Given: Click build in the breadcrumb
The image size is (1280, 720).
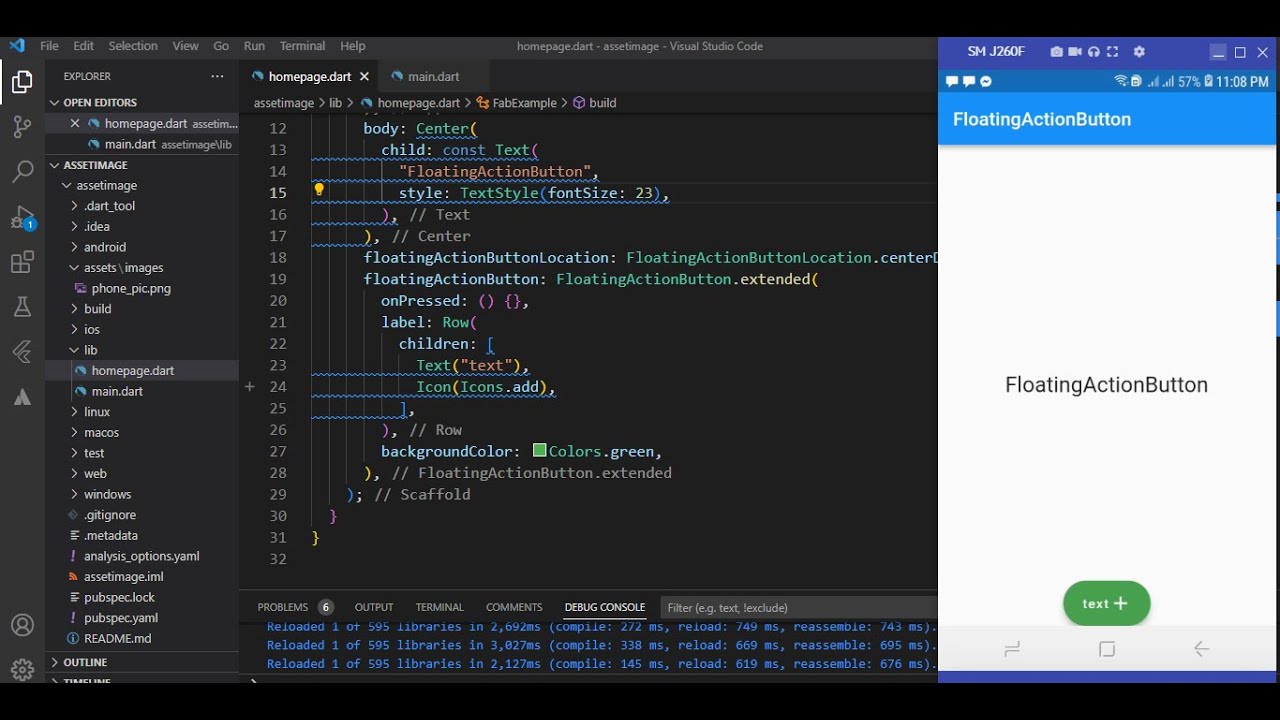Looking at the screenshot, I should pos(594,103).
